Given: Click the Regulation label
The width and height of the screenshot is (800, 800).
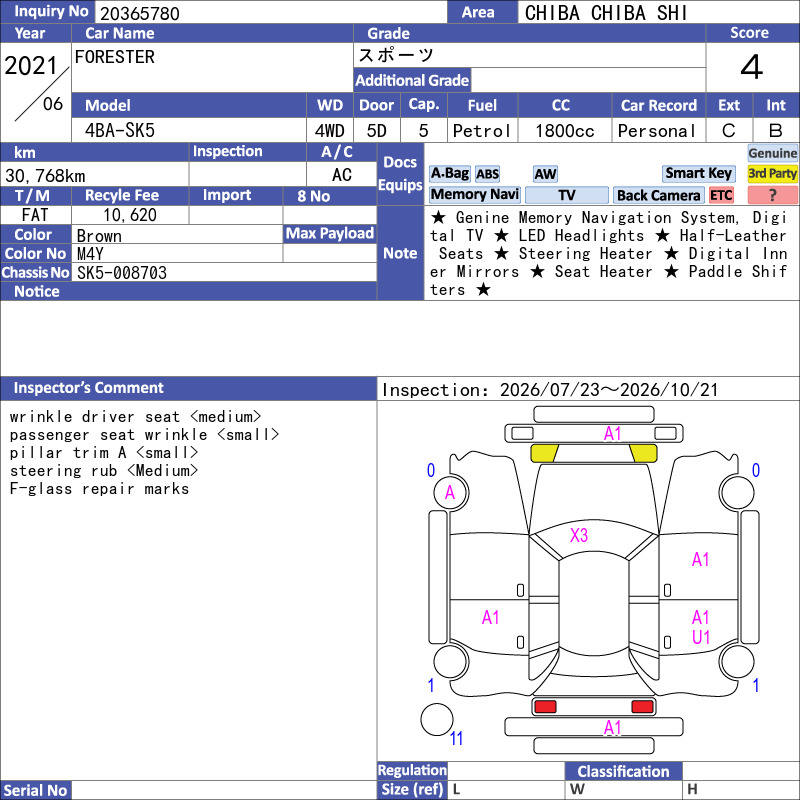Looking at the screenshot, I should [x=412, y=770].
